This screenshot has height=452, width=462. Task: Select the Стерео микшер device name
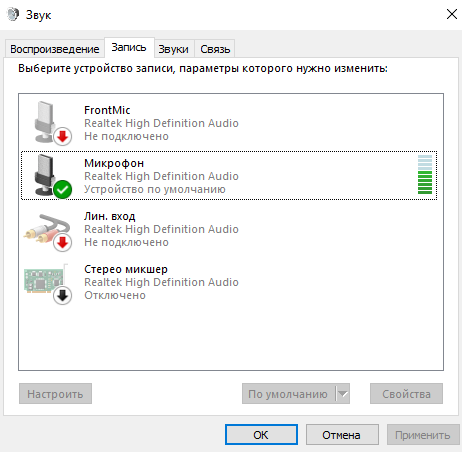[x=126, y=269]
